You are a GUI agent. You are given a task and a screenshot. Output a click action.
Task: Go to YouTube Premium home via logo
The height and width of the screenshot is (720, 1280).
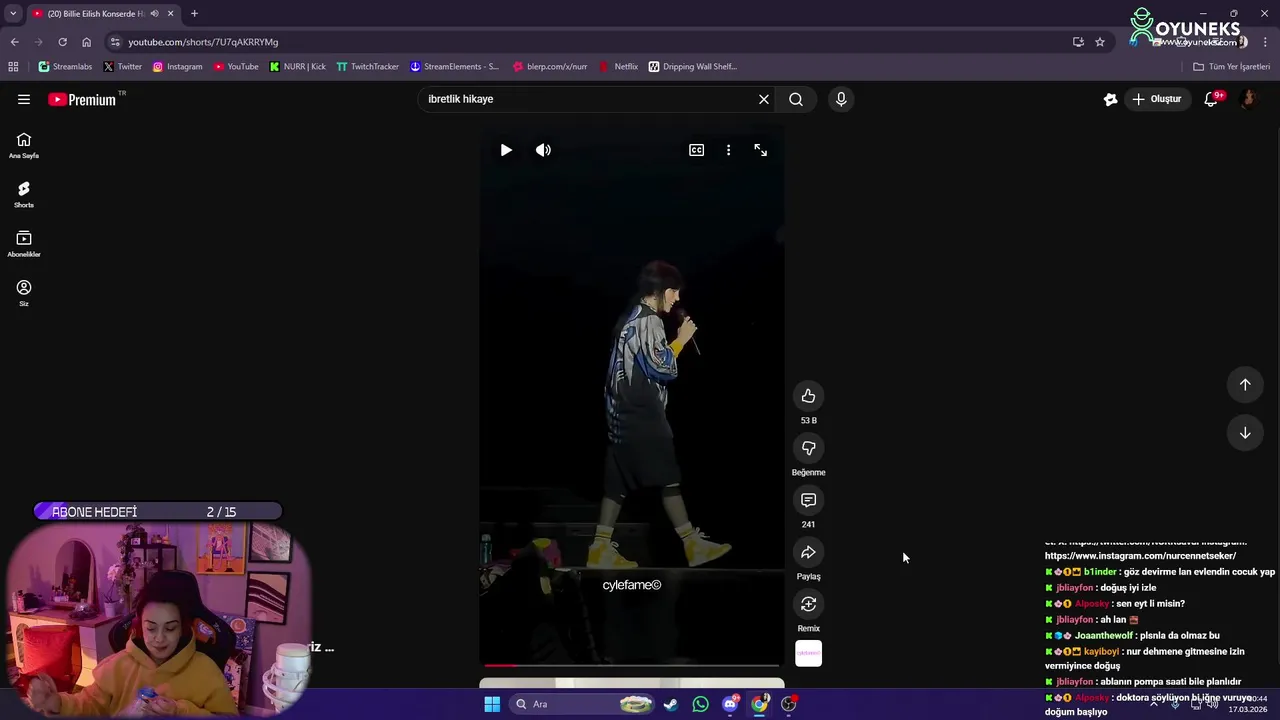point(82,99)
